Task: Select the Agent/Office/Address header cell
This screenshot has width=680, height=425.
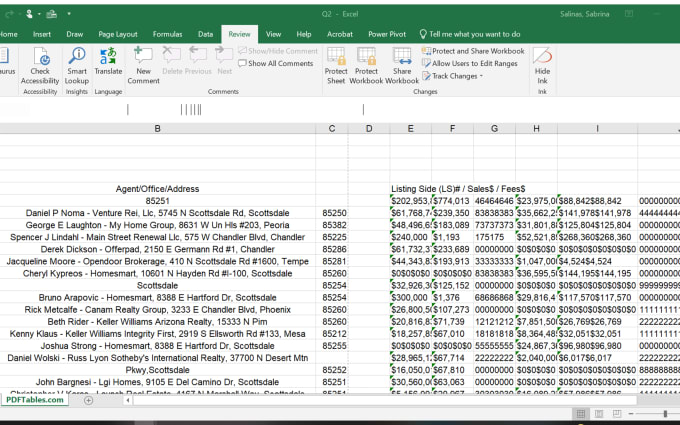Action: point(157,189)
